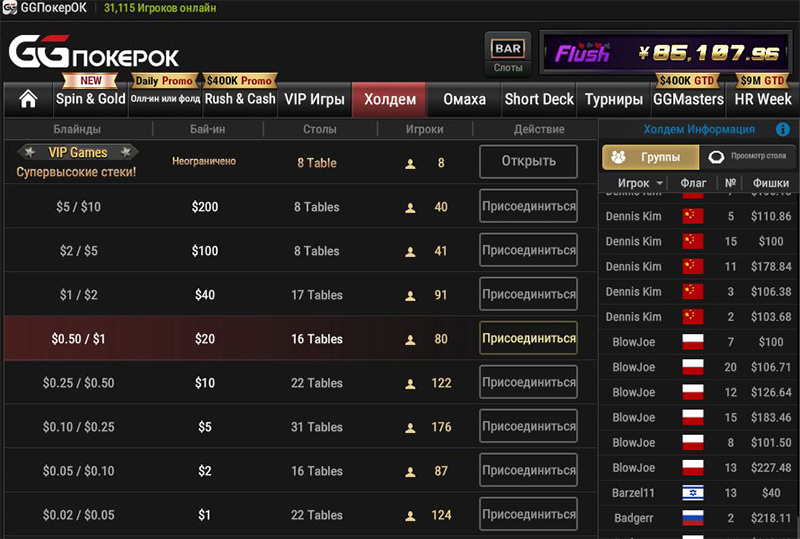Image resolution: width=800 pixels, height=539 pixels.
Task: Open the VIP Игры tab
Action: tap(314, 99)
